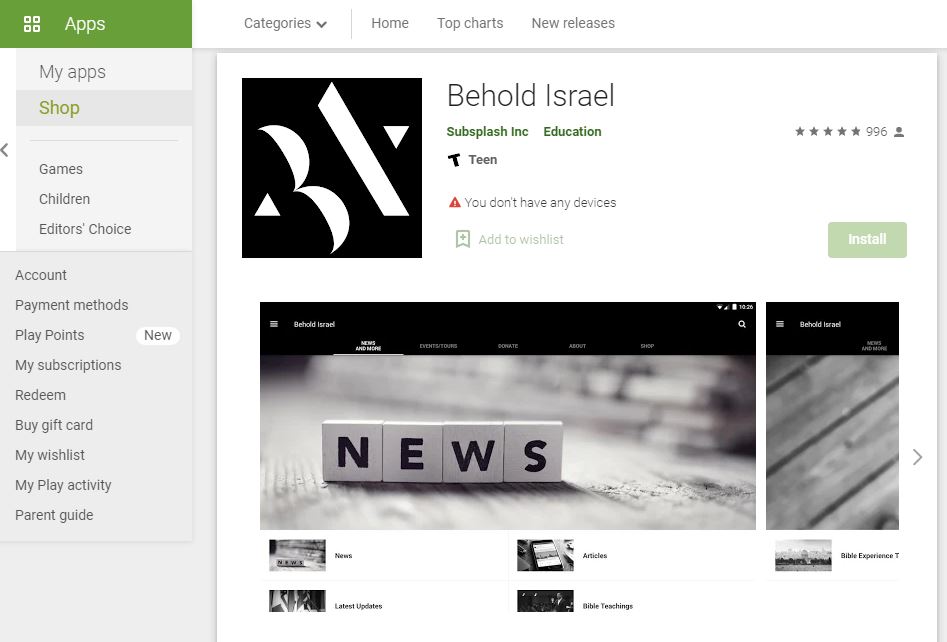Open Top charts
Screen dimensions: 947x642
pyautogui.click(x=470, y=24)
